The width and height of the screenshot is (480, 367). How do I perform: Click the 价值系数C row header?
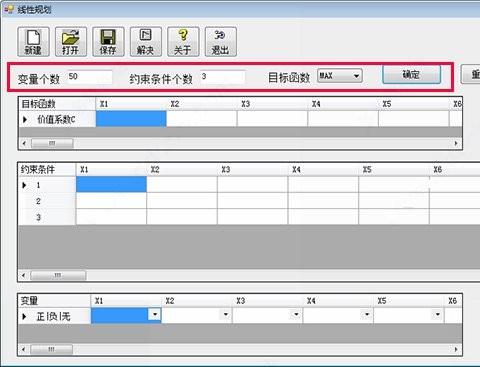[x=57, y=119]
